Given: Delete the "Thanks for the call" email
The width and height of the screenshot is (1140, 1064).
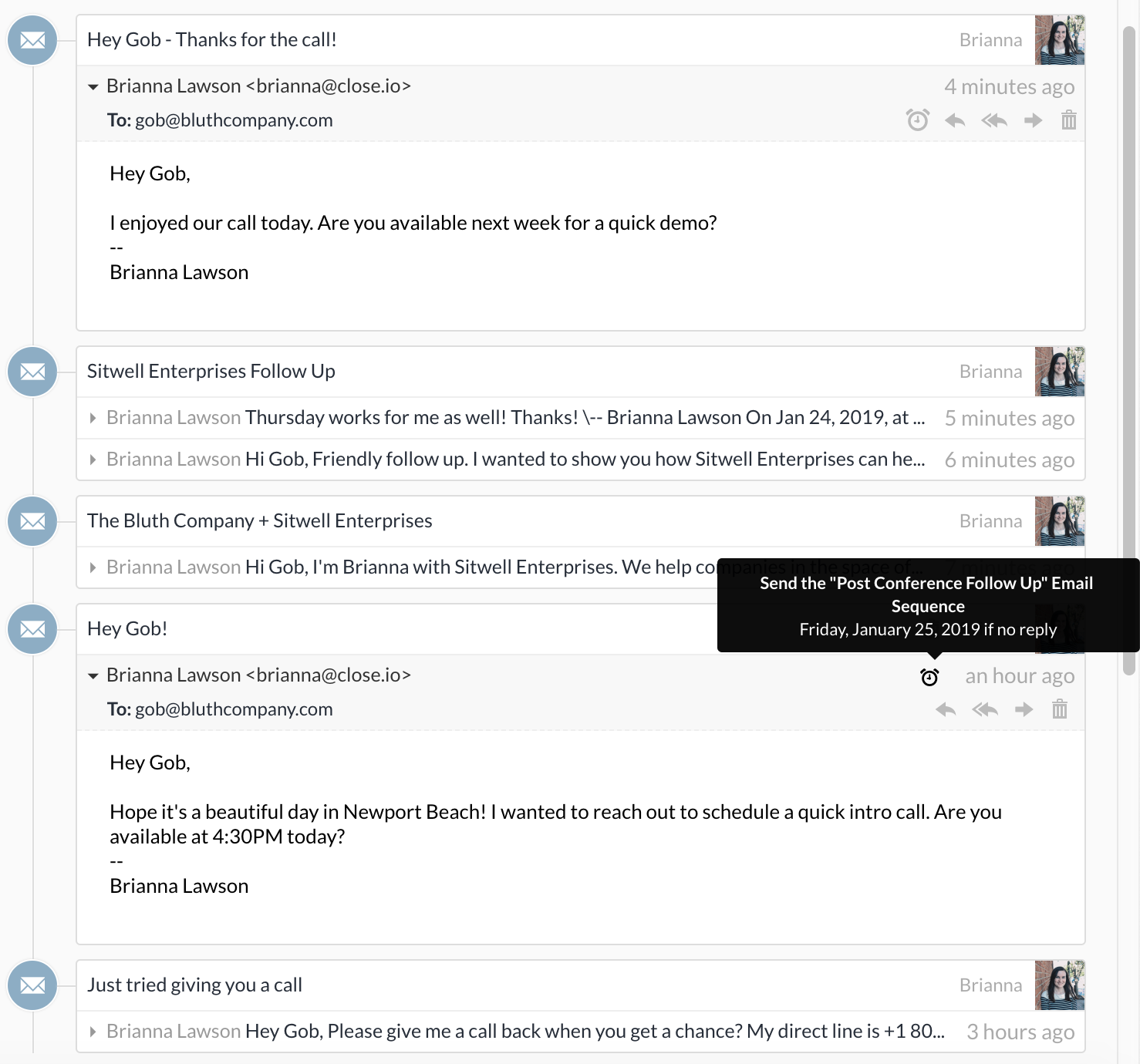Looking at the screenshot, I should click(x=1068, y=120).
